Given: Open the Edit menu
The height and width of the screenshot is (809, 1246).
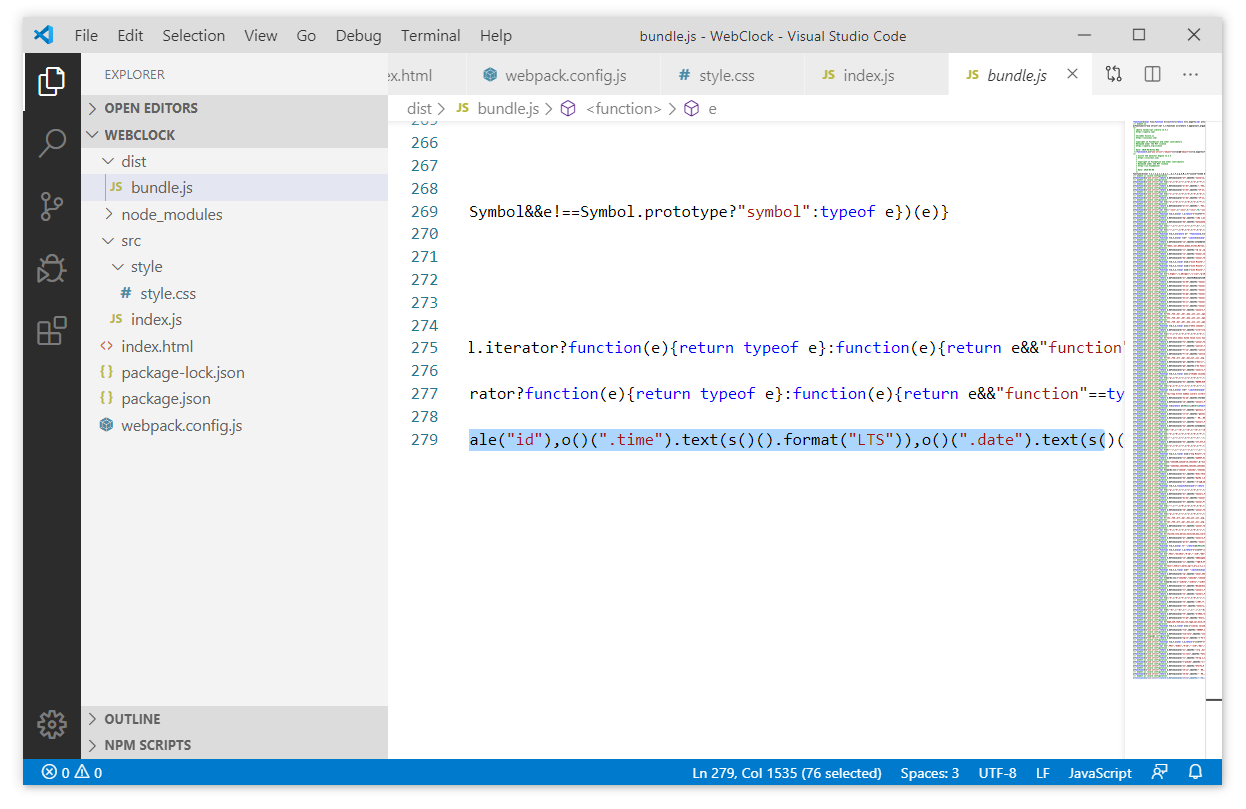Looking at the screenshot, I should pos(130,35).
